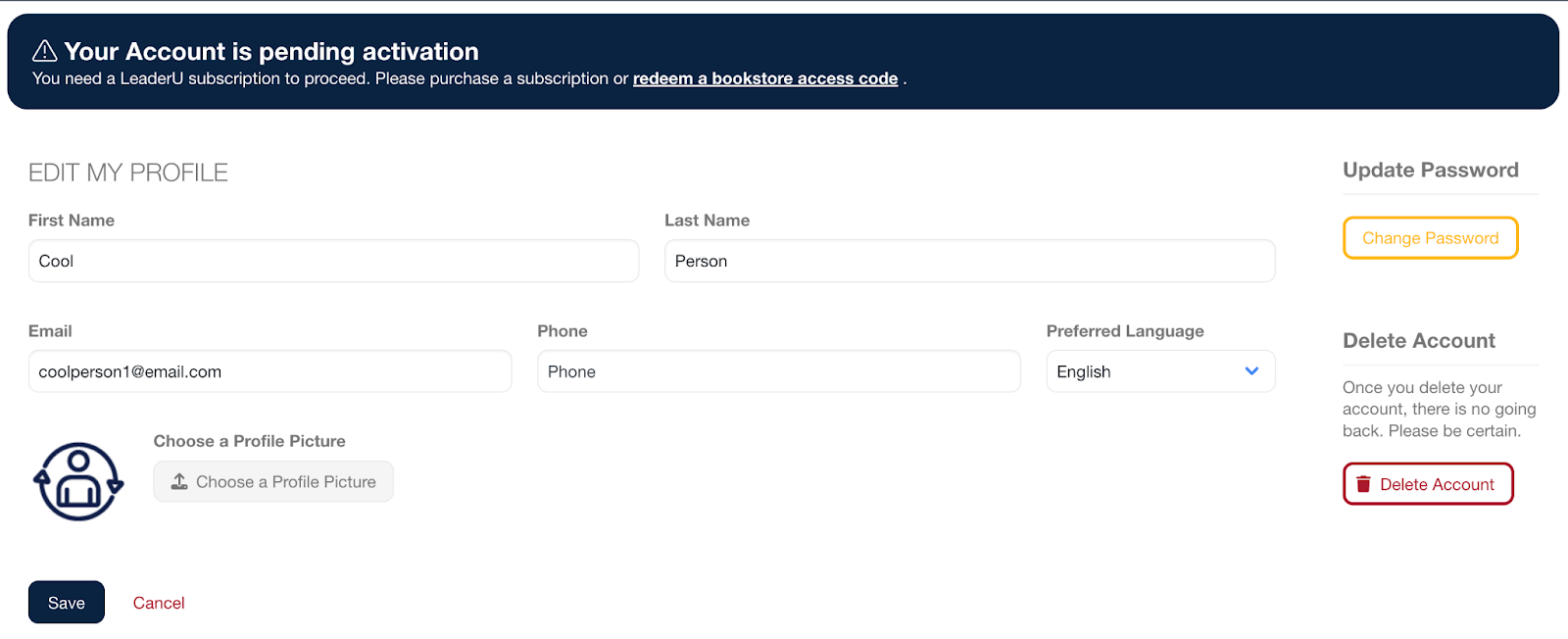Click the Update Password section heading
Image resolution: width=1568 pixels, height=639 pixels.
pyautogui.click(x=1430, y=170)
